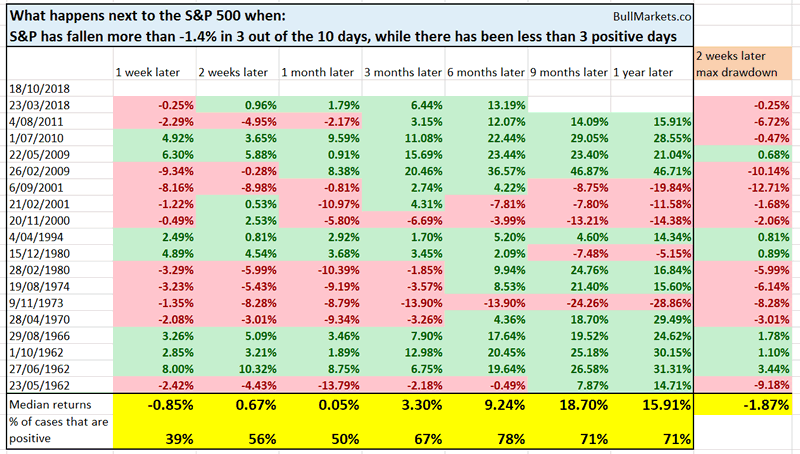Select the 9.24% median returns cell

(500, 408)
